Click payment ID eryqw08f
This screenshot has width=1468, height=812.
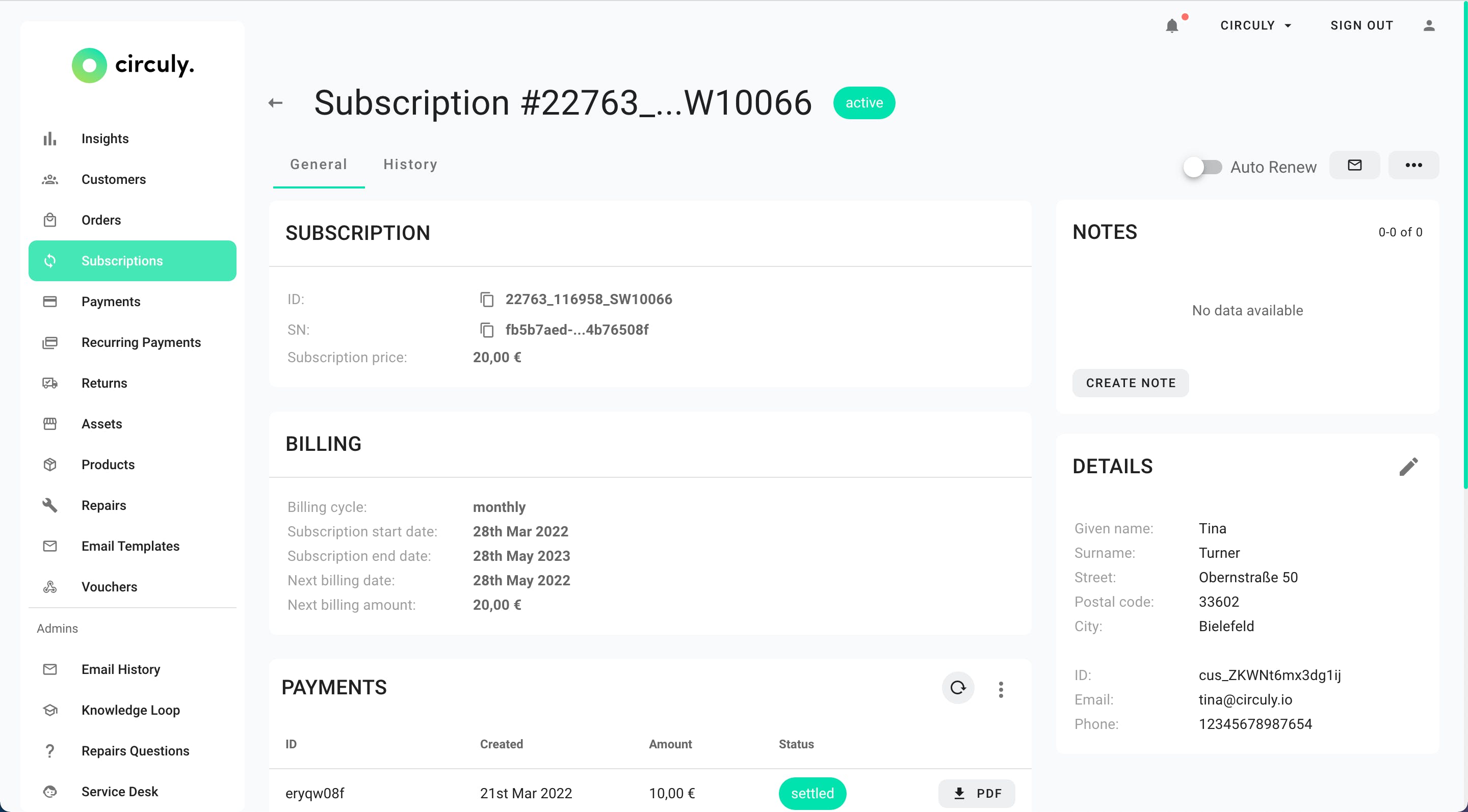[314, 793]
